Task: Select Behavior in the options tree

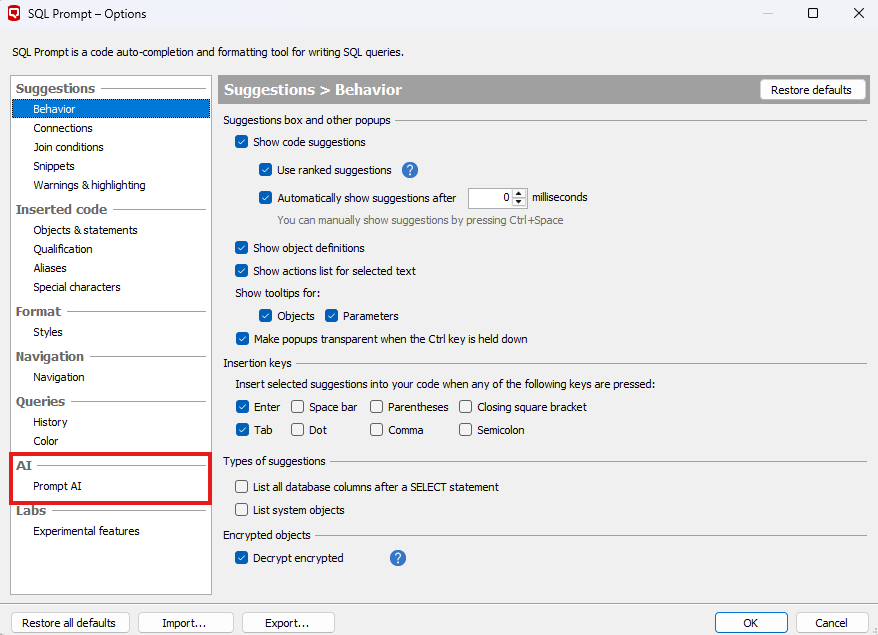Action: click(x=111, y=109)
